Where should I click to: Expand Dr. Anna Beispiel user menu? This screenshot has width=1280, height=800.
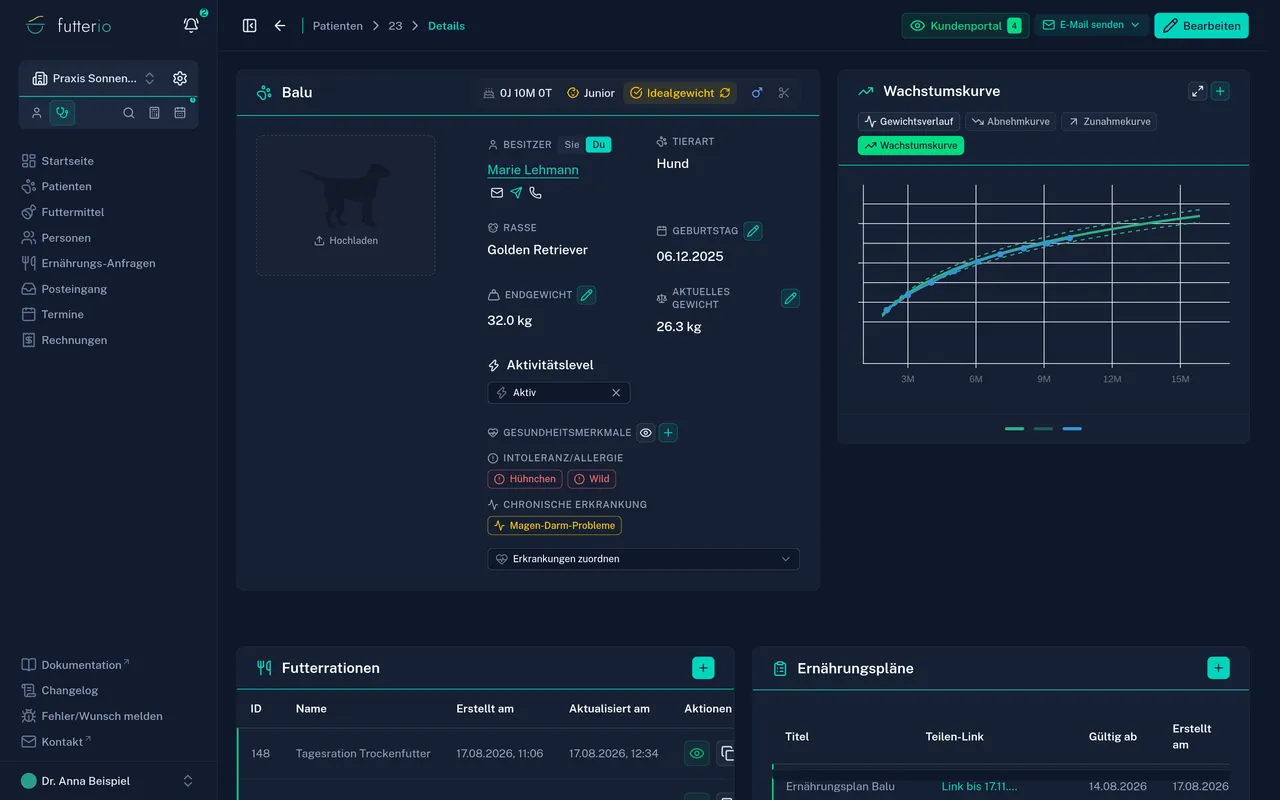click(108, 781)
